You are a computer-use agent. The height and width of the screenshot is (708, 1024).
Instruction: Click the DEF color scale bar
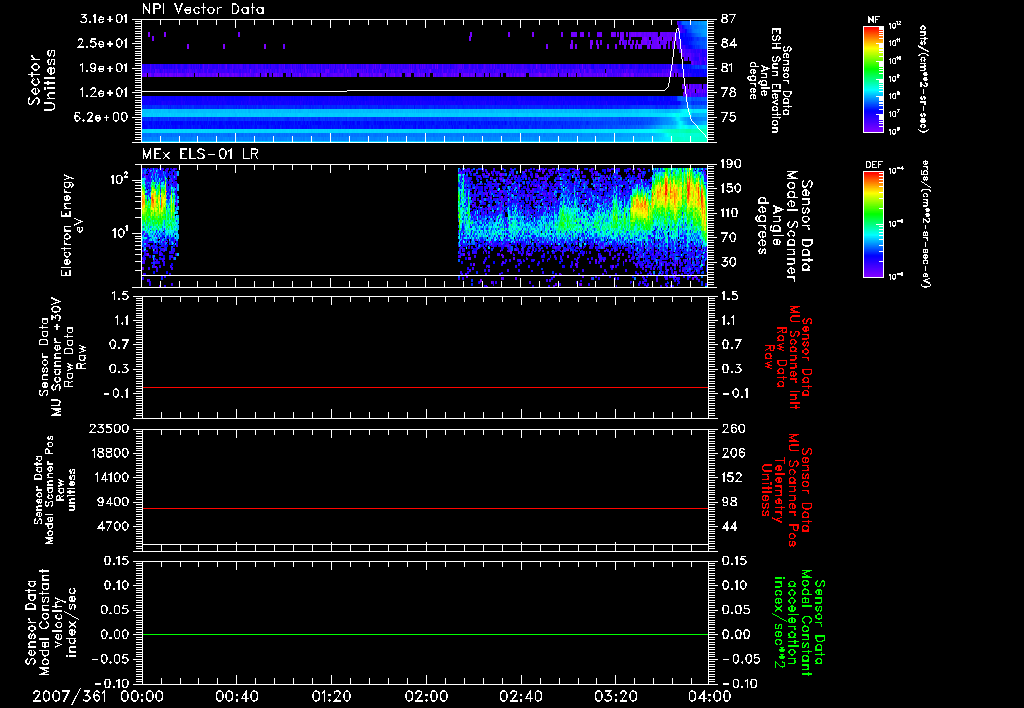[x=874, y=224]
